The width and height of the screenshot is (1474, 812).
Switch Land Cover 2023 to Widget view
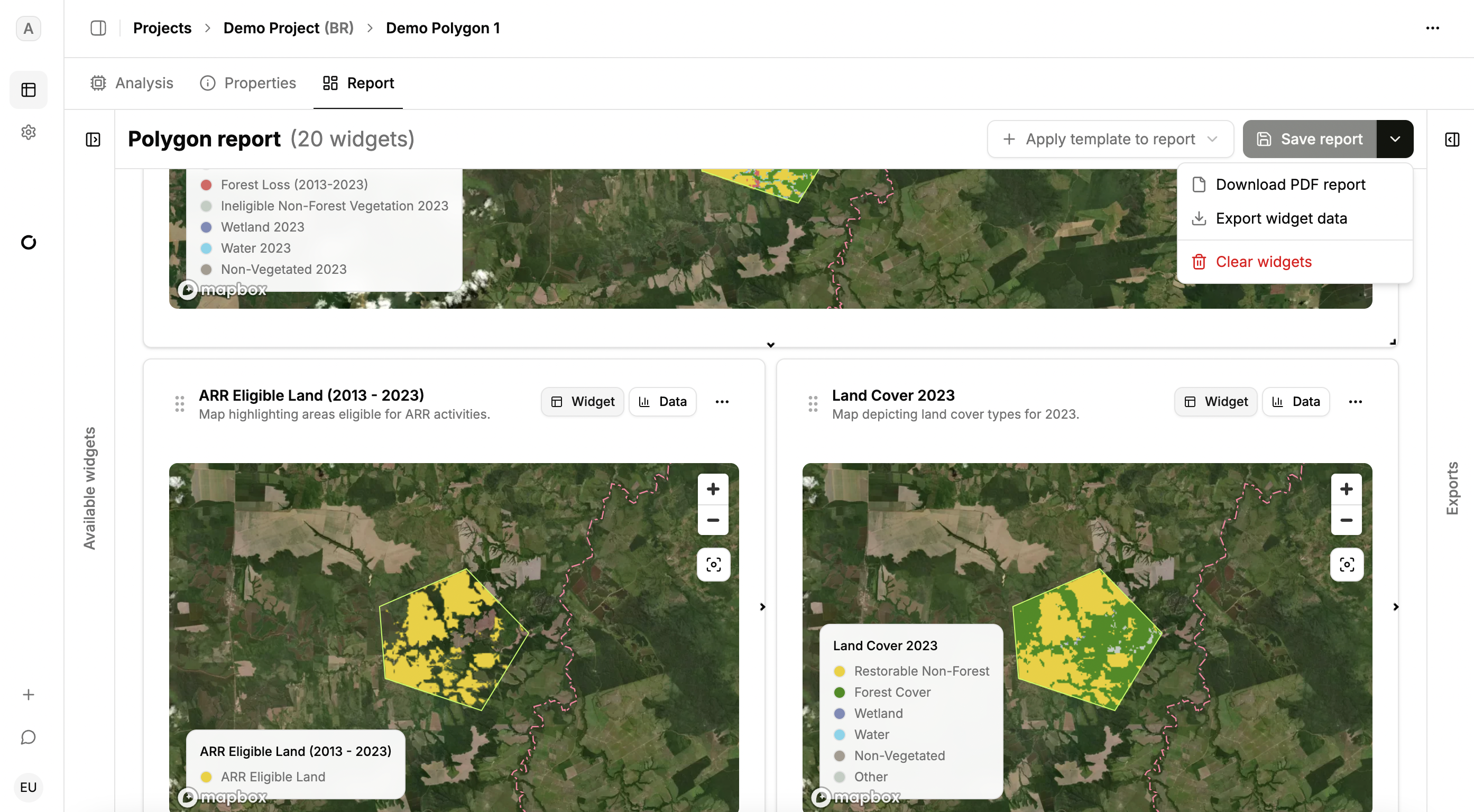[x=1215, y=402]
